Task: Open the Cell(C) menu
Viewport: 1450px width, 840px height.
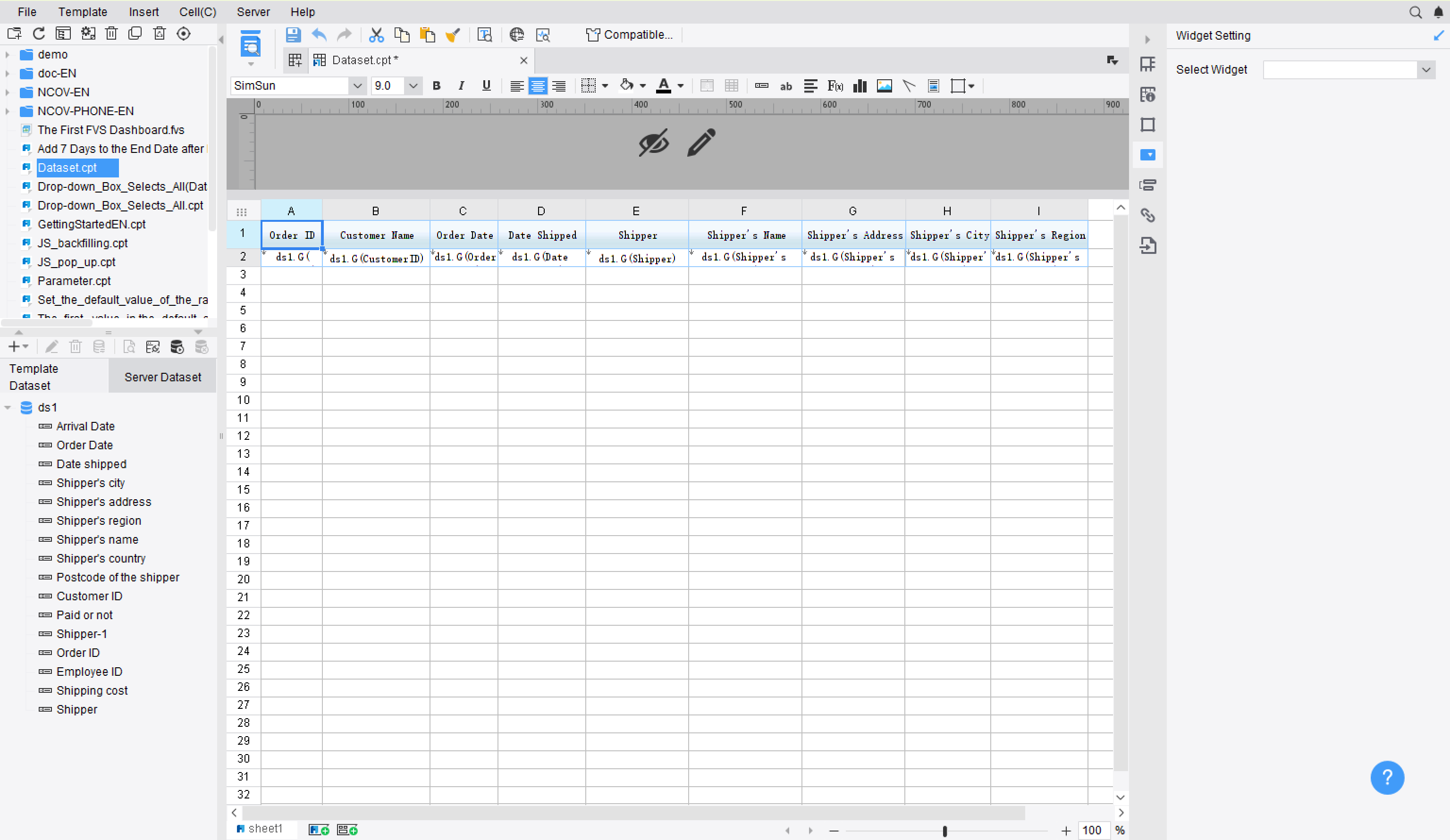Action: click(197, 12)
